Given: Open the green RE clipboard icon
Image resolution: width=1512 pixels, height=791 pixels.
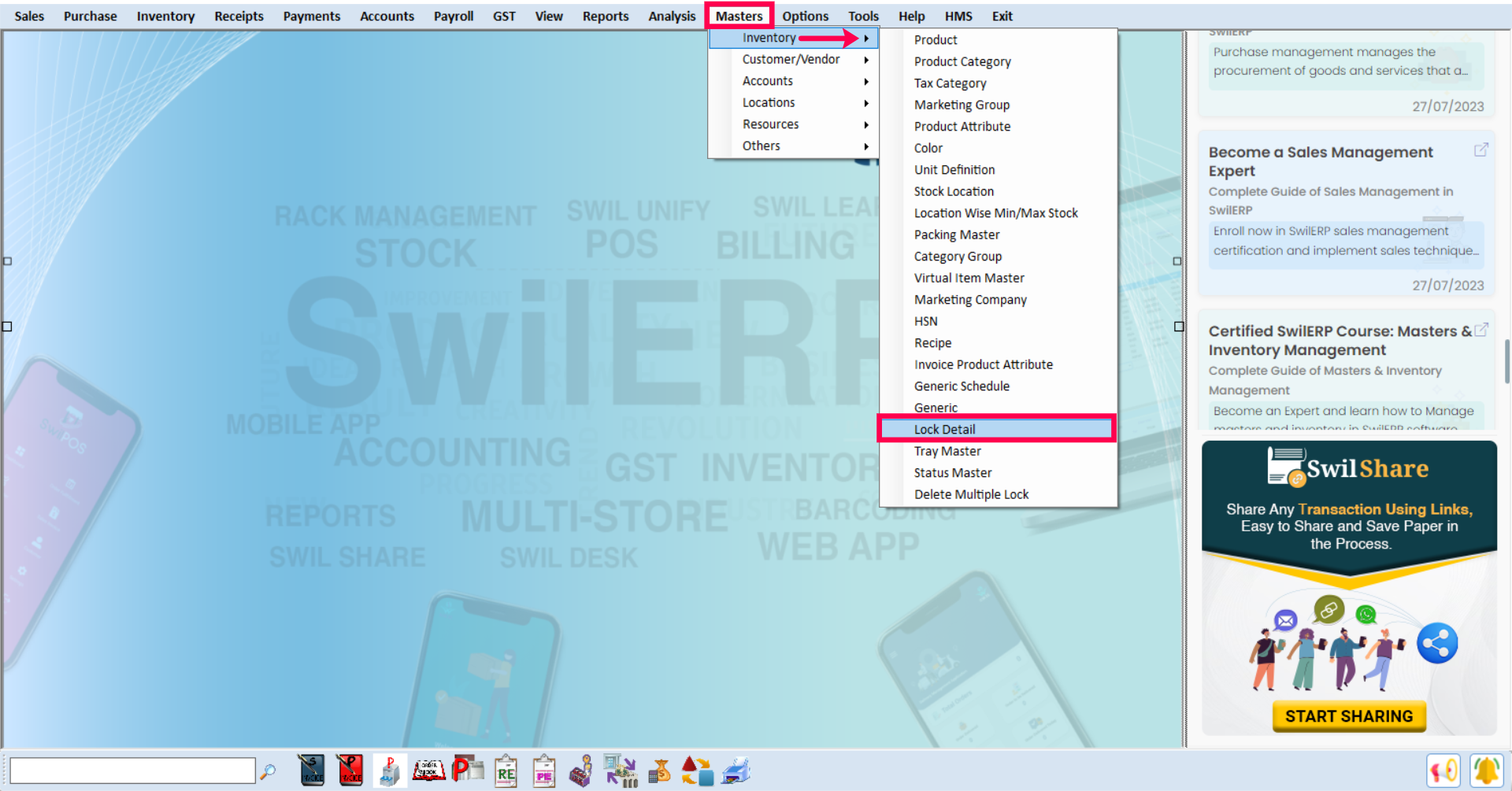Looking at the screenshot, I should [506, 771].
